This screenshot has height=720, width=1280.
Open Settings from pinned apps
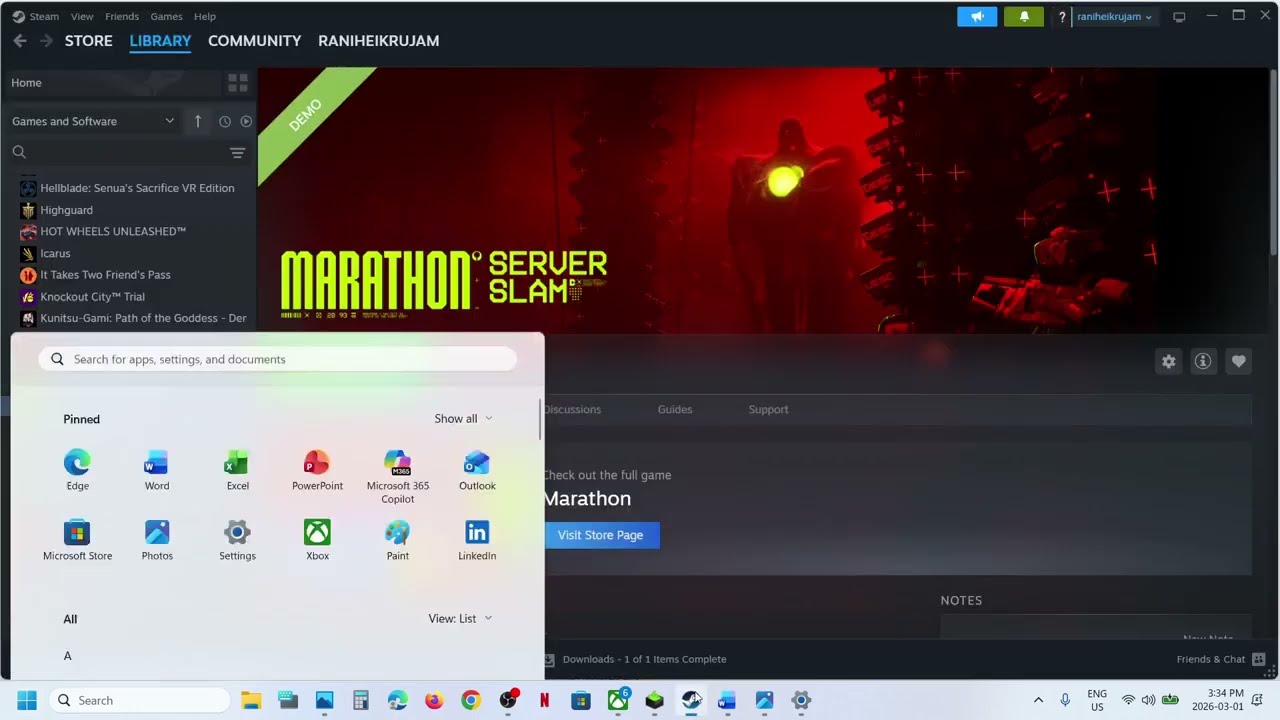click(x=237, y=541)
